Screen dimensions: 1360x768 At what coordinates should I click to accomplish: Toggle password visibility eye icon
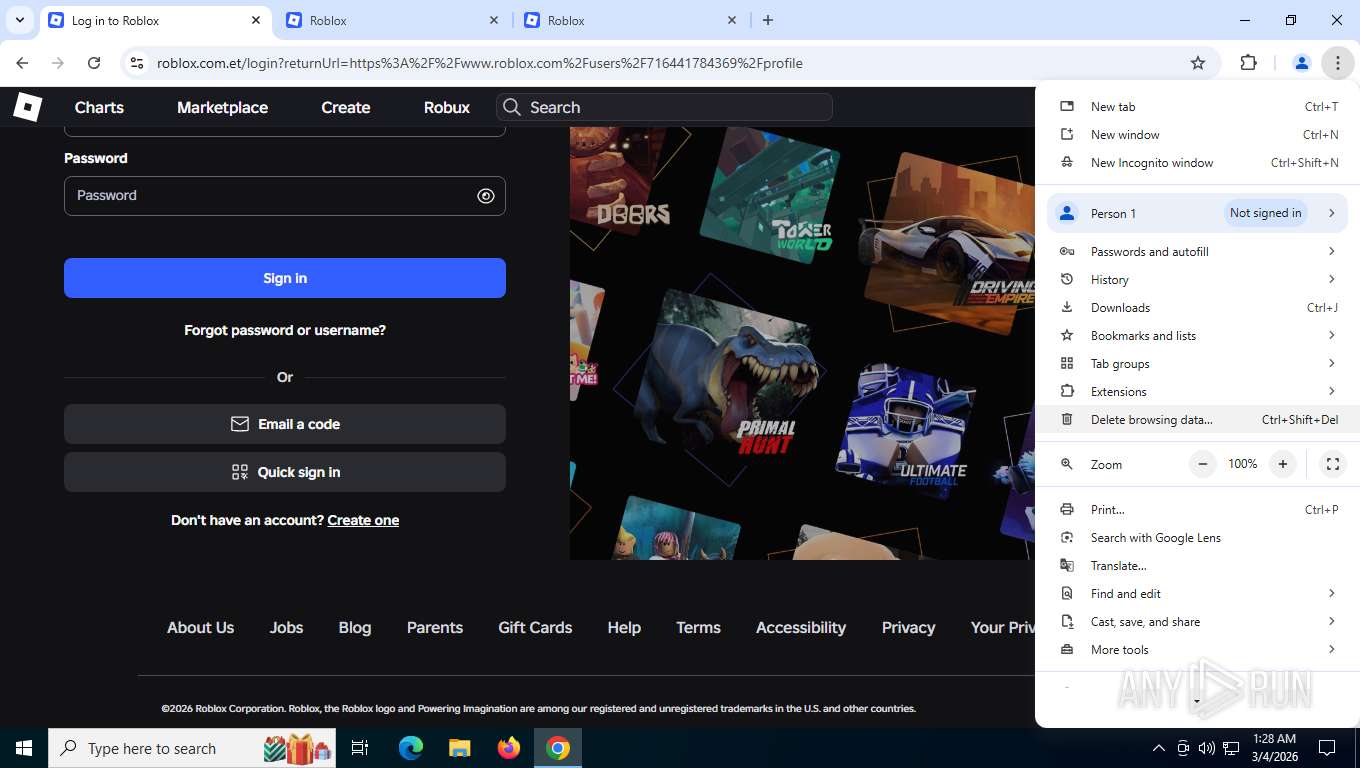point(486,196)
